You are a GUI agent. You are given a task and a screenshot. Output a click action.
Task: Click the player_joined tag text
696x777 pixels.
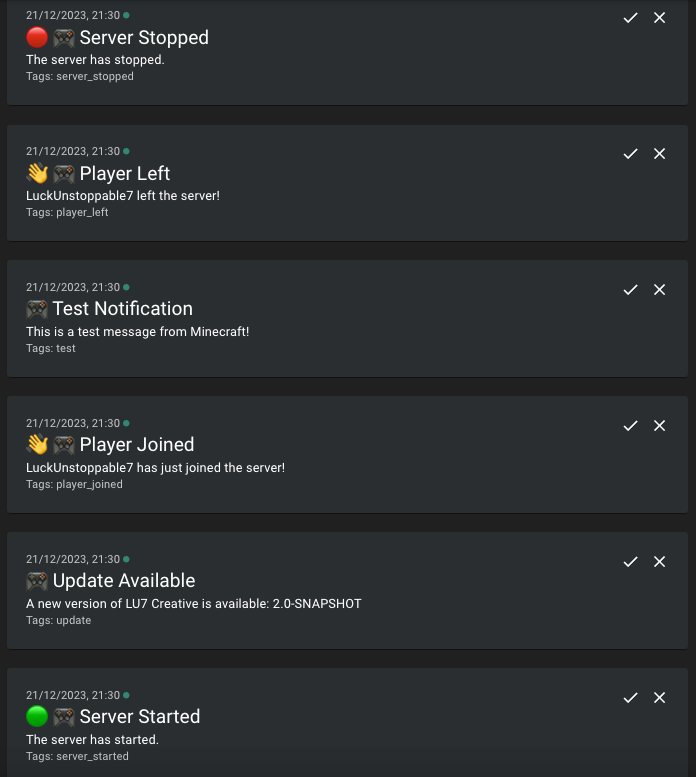pyautogui.click(x=89, y=484)
